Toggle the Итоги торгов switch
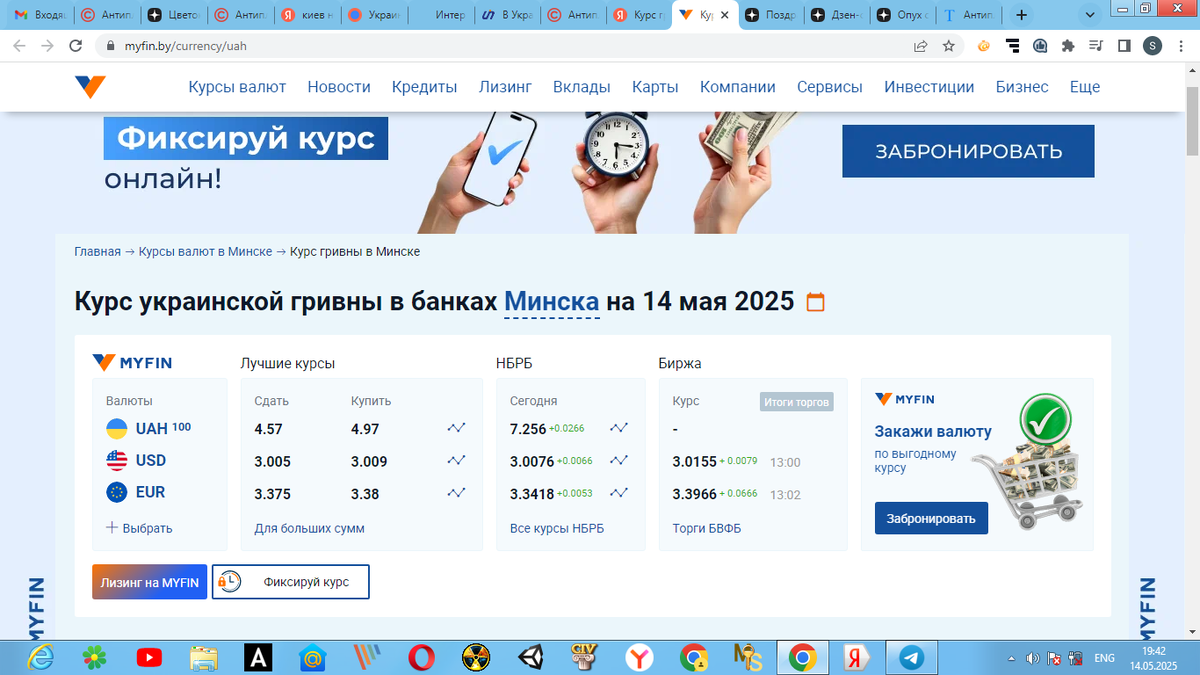 tap(797, 401)
